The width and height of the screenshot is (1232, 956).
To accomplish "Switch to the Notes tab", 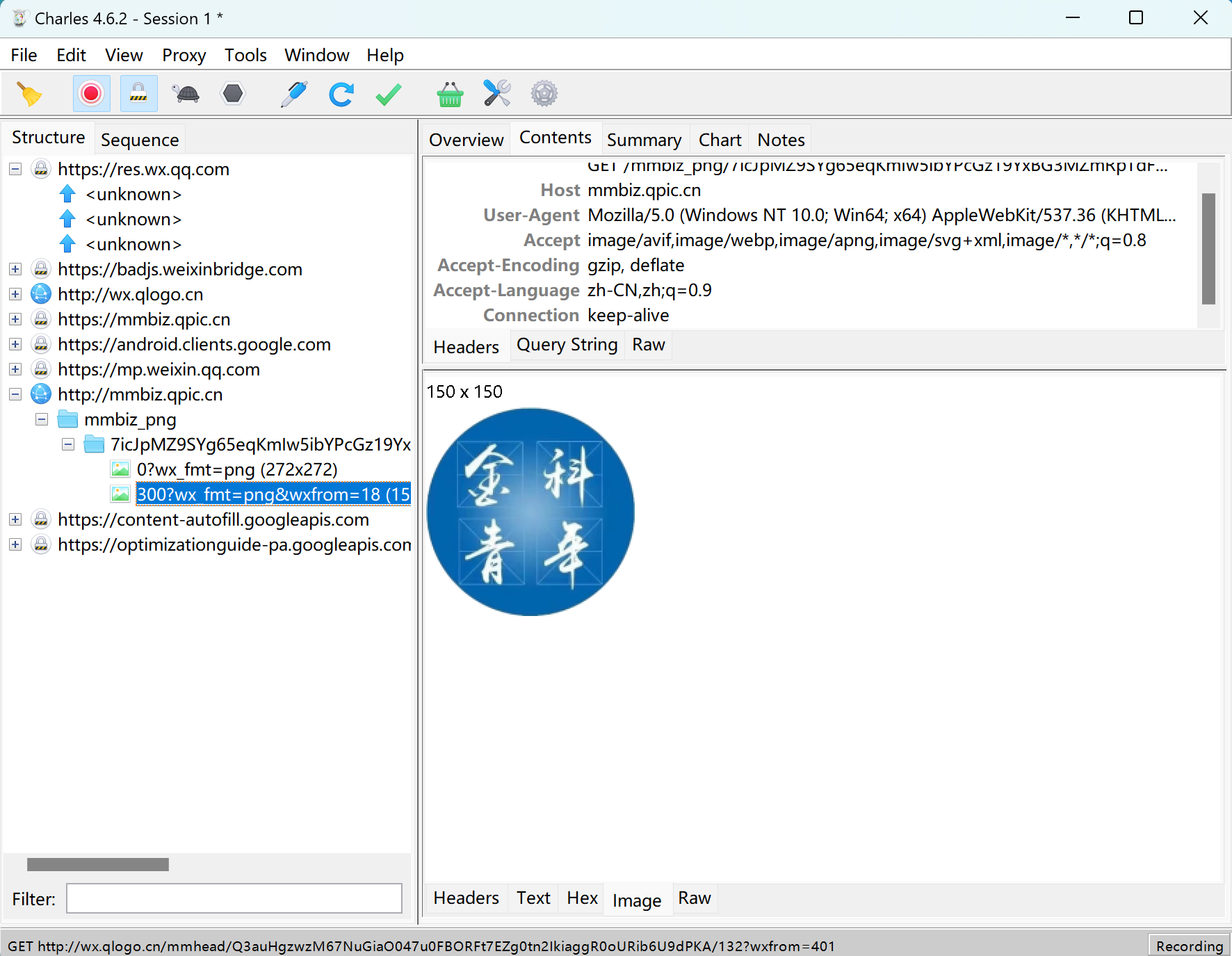I will coord(781,140).
